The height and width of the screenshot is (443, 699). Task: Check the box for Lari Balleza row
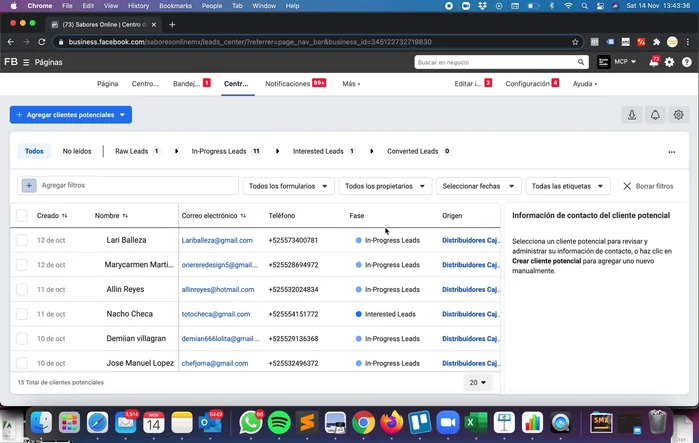click(x=22, y=240)
